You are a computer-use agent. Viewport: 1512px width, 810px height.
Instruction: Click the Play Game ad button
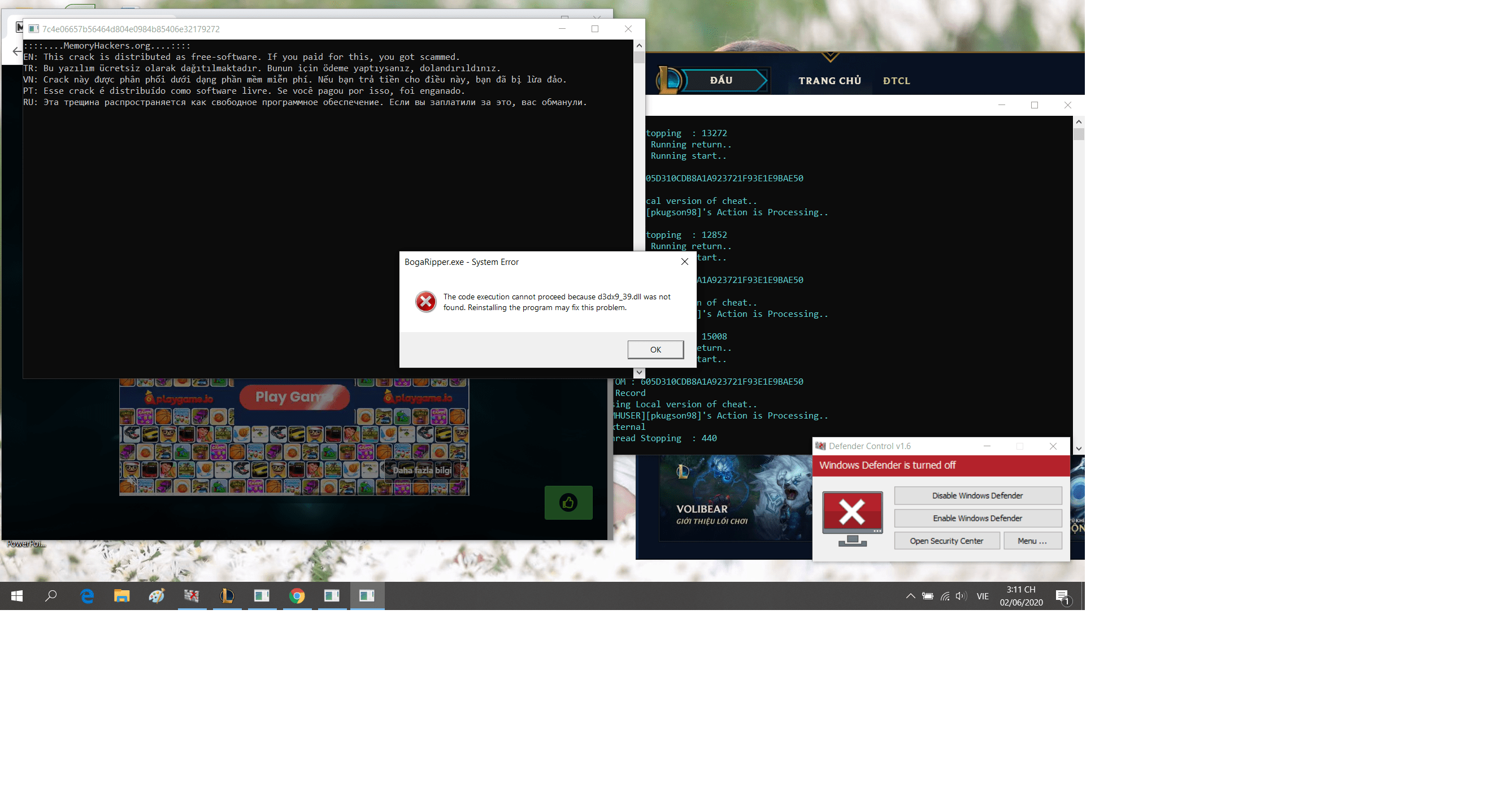point(294,397)
